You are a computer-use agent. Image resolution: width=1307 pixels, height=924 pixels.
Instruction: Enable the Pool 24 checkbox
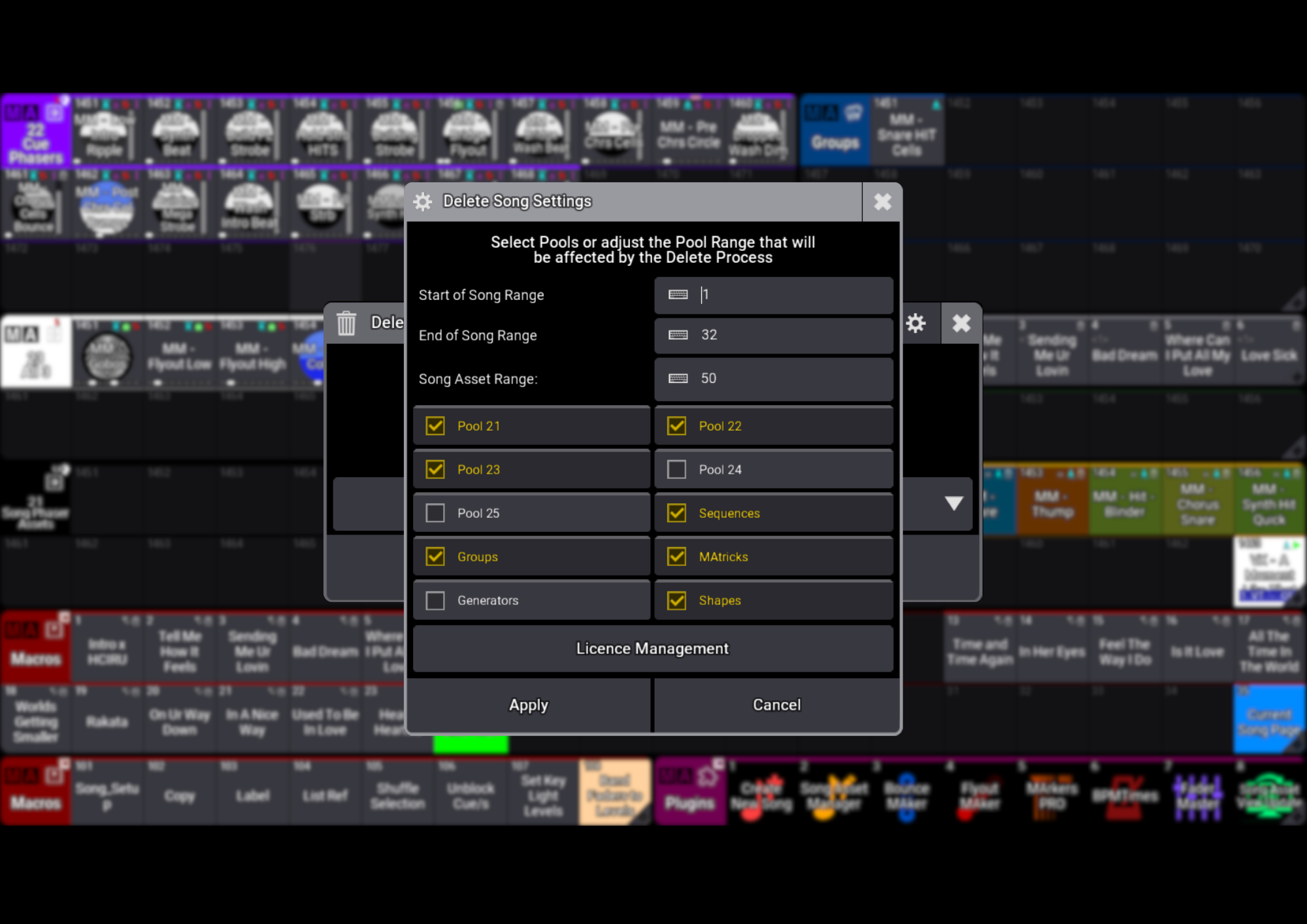click(x=676, y=469)
